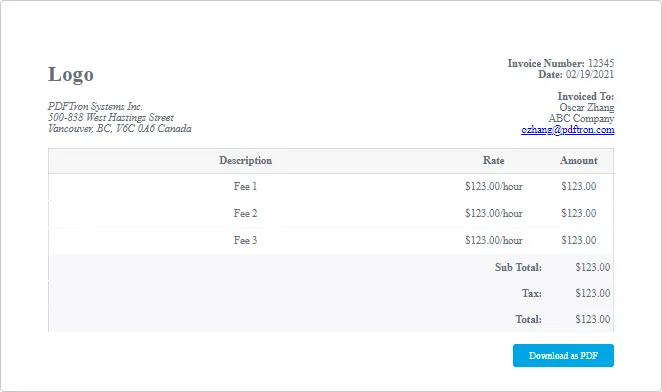
Task: Click the Fee 2 amount $123.00
Action: pyautogui.click(x=578, y=213)
